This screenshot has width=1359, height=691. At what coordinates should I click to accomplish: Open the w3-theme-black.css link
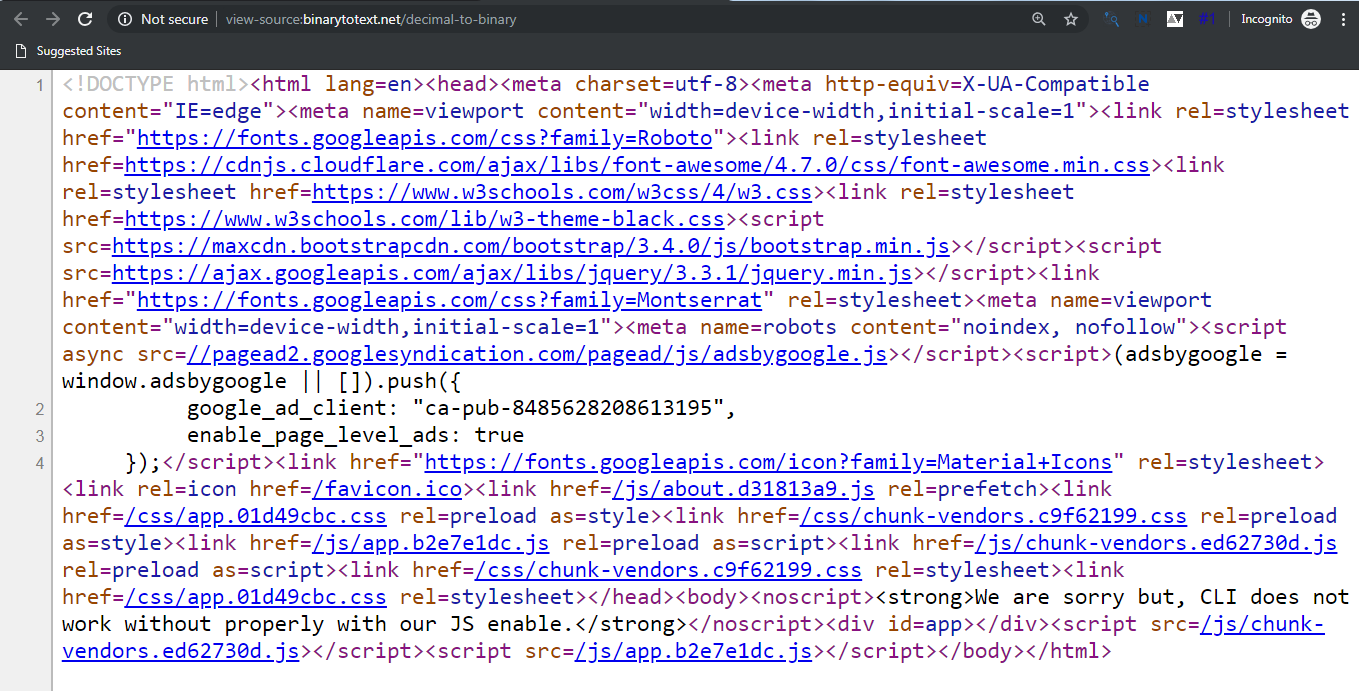click(x=424, y=219)
